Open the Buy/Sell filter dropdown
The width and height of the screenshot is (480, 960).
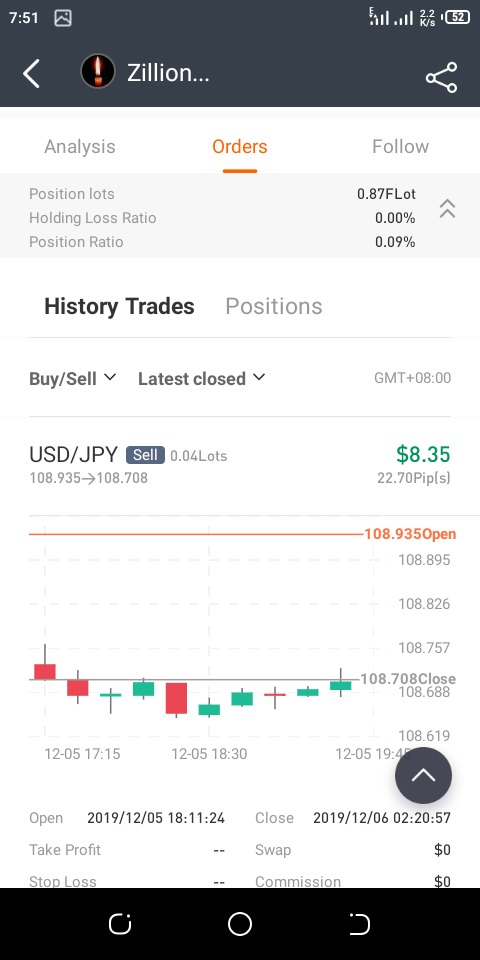click(x=72, y=378)
